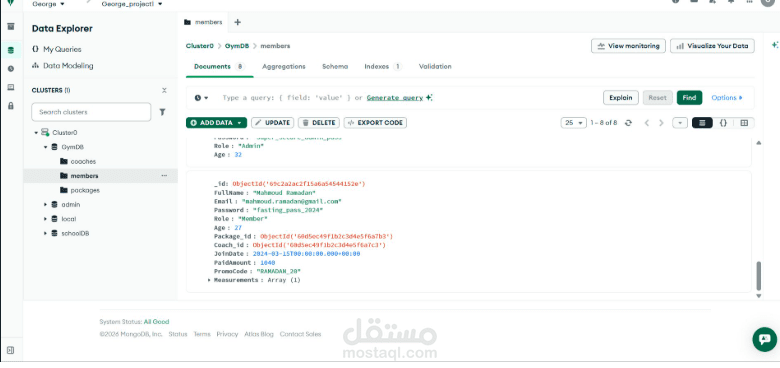Open the George_project1 project dropdown
Viewport: 780px width, 368px height.
click(131, 4)
